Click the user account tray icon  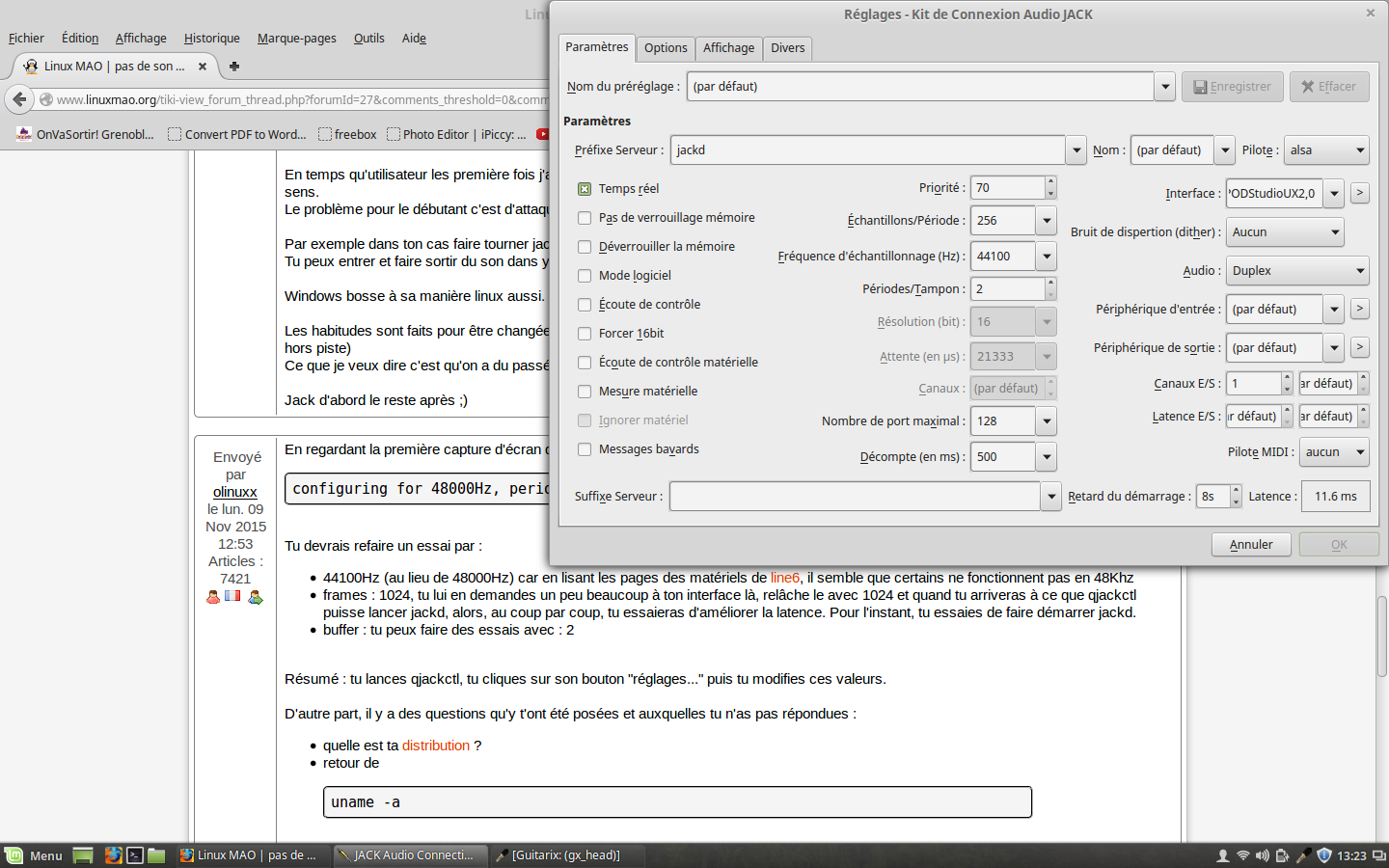(x=1223, y=855)
